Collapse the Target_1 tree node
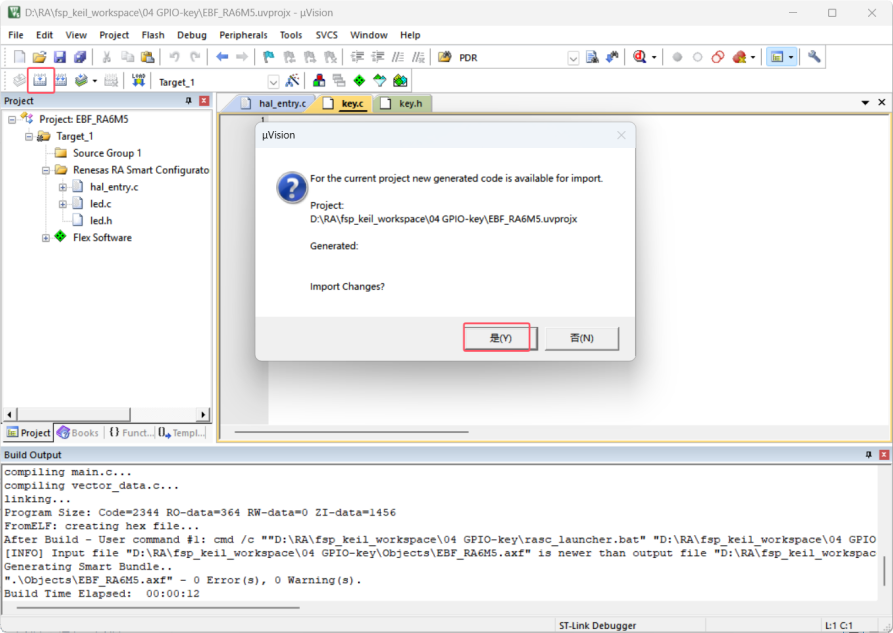Viewport: 893px width, 633px height. pyautogui.click(x=28, y=137)
